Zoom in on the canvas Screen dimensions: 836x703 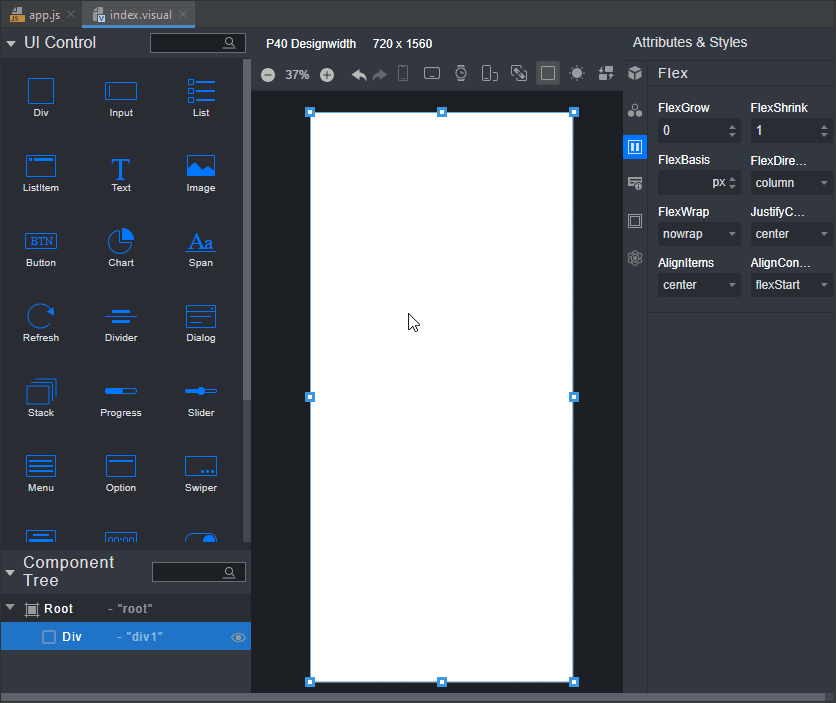pos(327,75)
